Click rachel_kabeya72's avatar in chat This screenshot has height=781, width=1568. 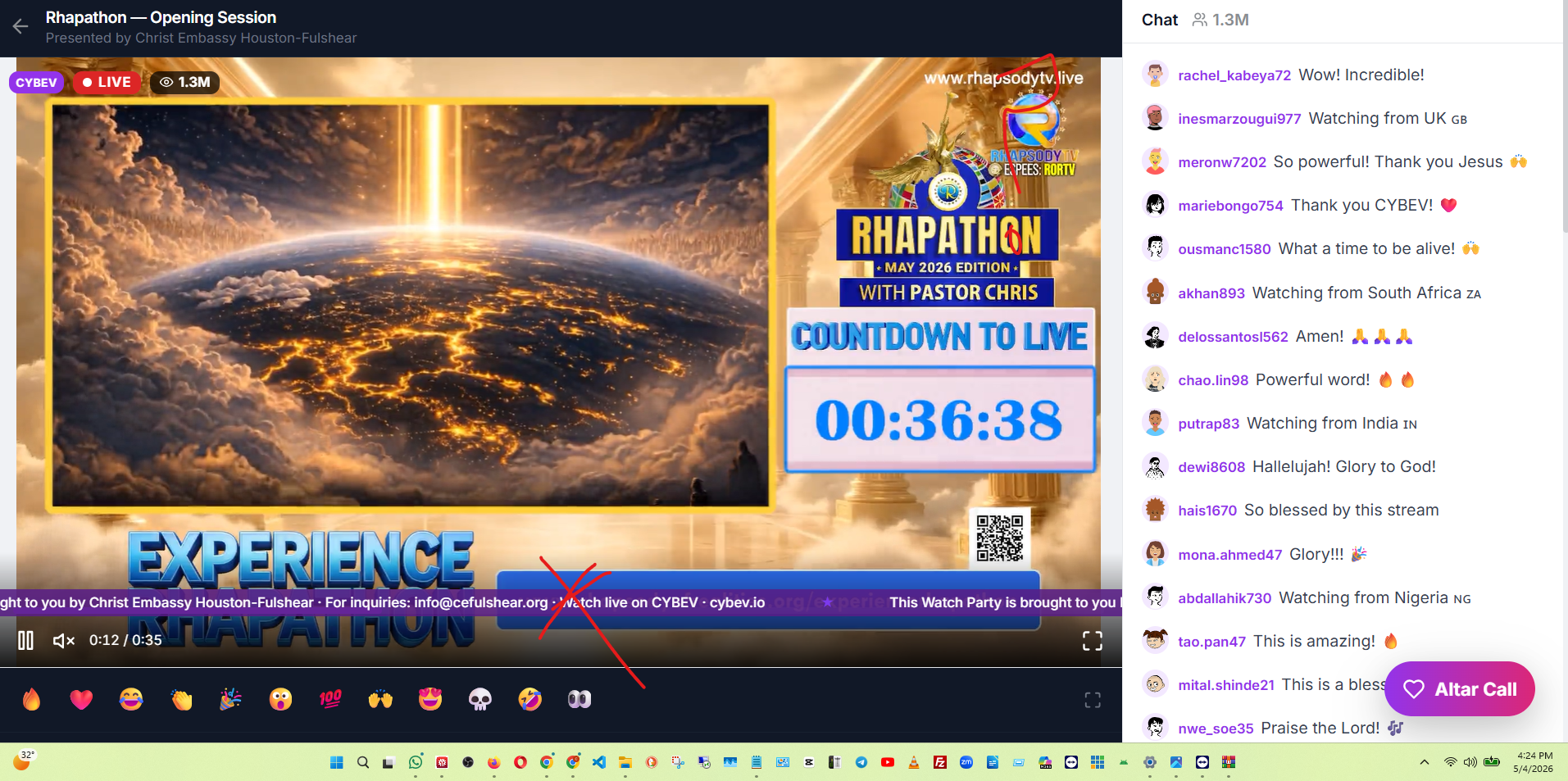coord(1155,75)
